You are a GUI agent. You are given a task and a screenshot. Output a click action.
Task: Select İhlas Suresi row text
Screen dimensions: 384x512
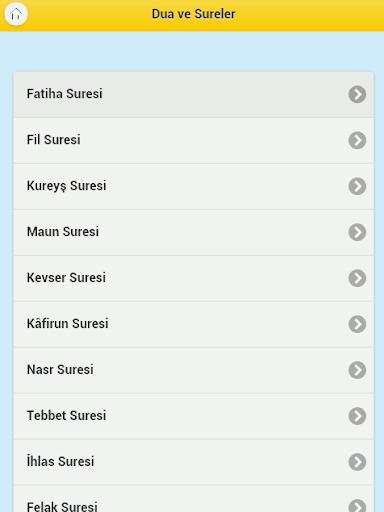pyautogui.click(x=60, y=461)
